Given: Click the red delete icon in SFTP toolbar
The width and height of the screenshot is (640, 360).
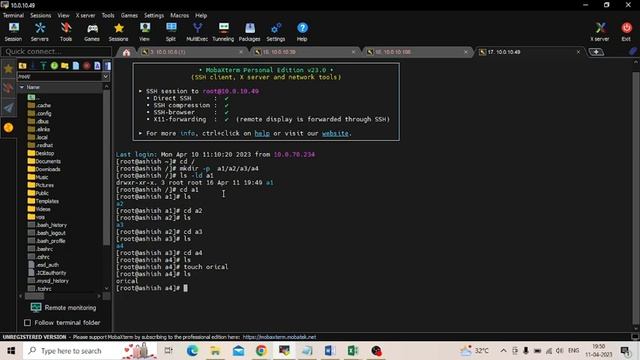Looking at the screenshot, I should point(87,66).
